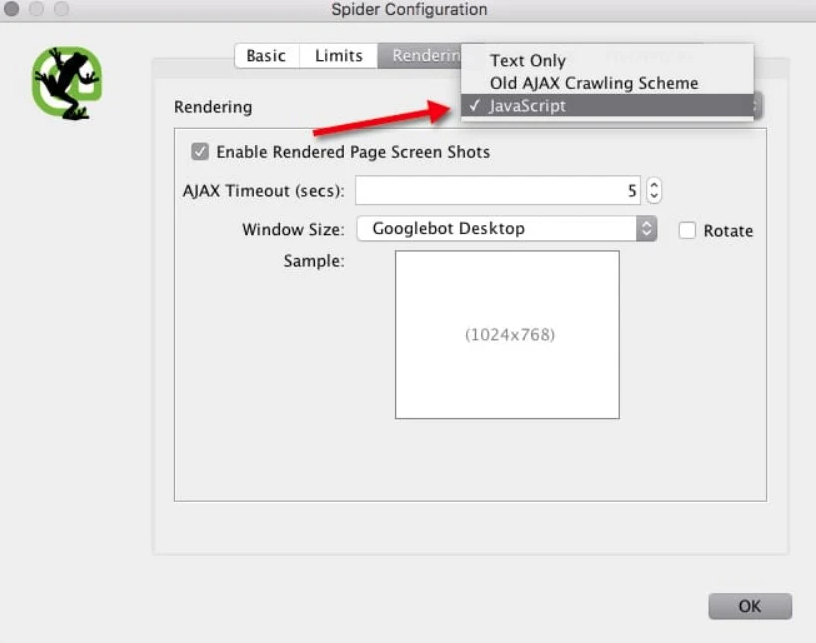
Task: Click the 1024x768 sample preview box
Action: 507,334
